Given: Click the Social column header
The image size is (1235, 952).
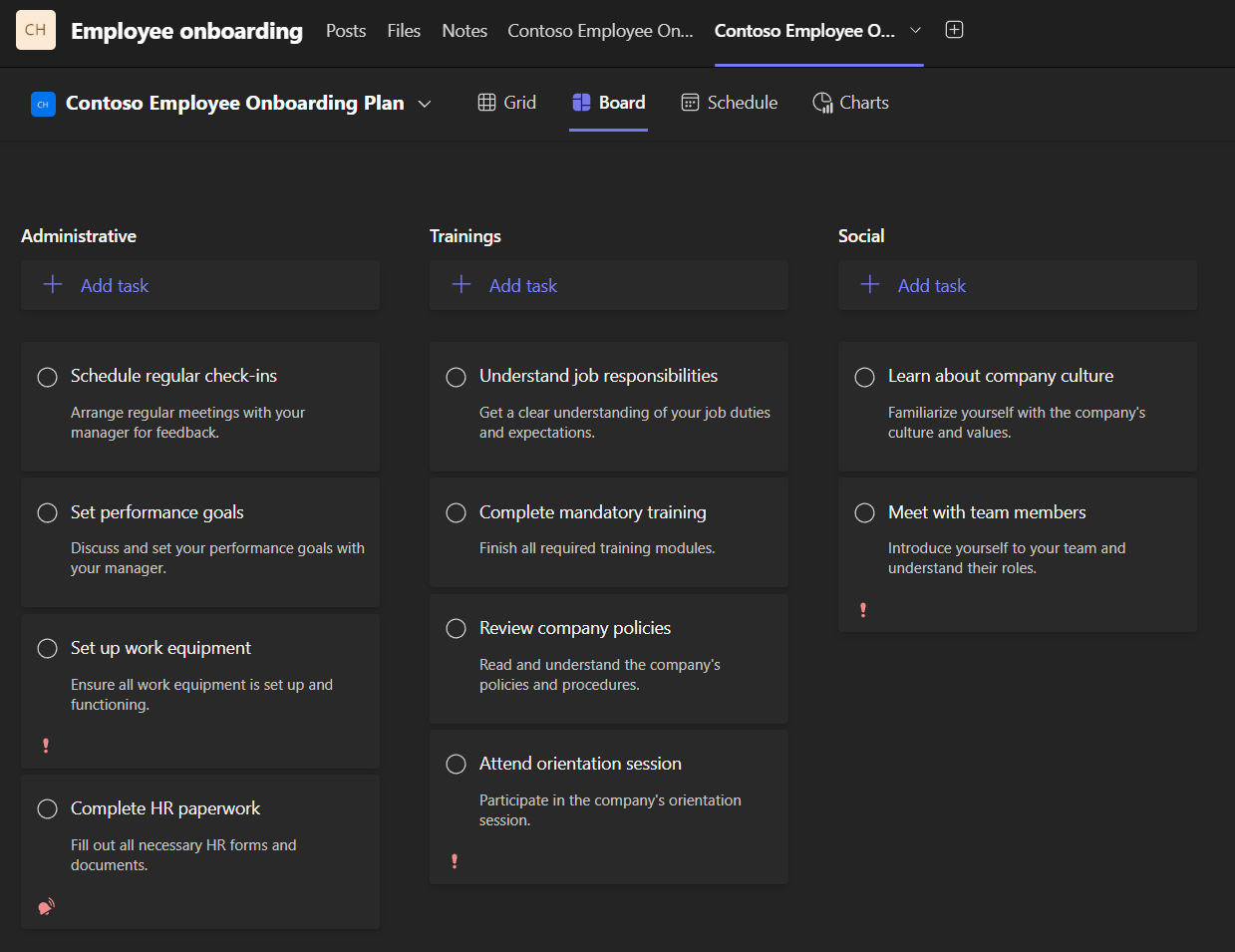Looking at the screenshot, I should coord(861,236).
